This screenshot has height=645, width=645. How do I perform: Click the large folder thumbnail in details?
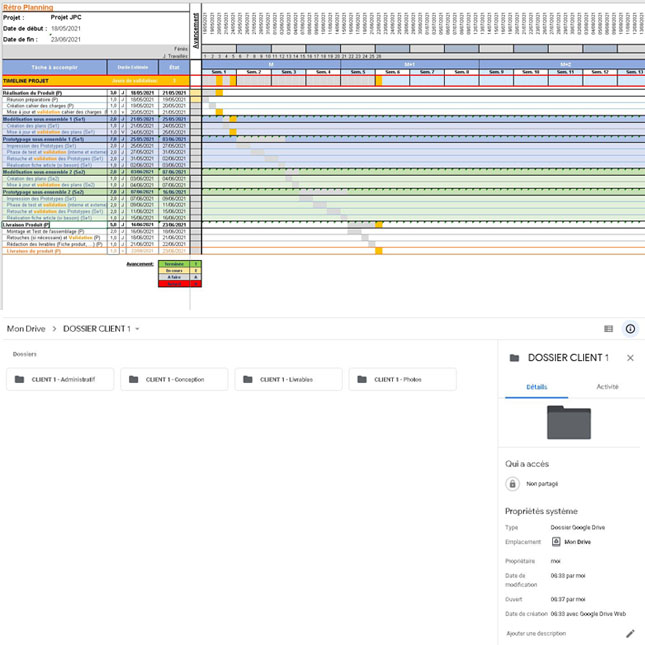coord(569,422)
